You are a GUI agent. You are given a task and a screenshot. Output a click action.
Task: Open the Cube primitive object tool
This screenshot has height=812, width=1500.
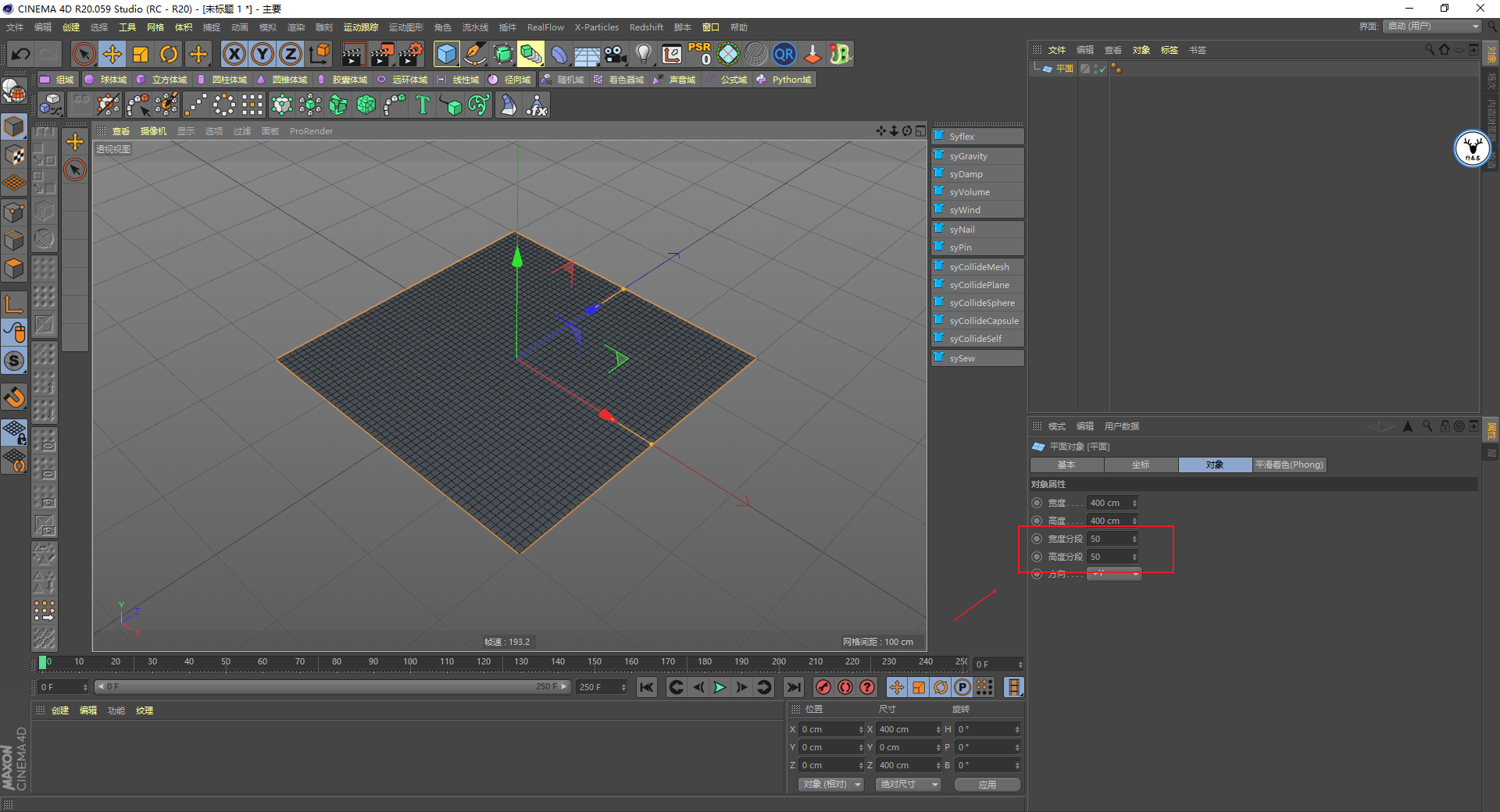446,55
